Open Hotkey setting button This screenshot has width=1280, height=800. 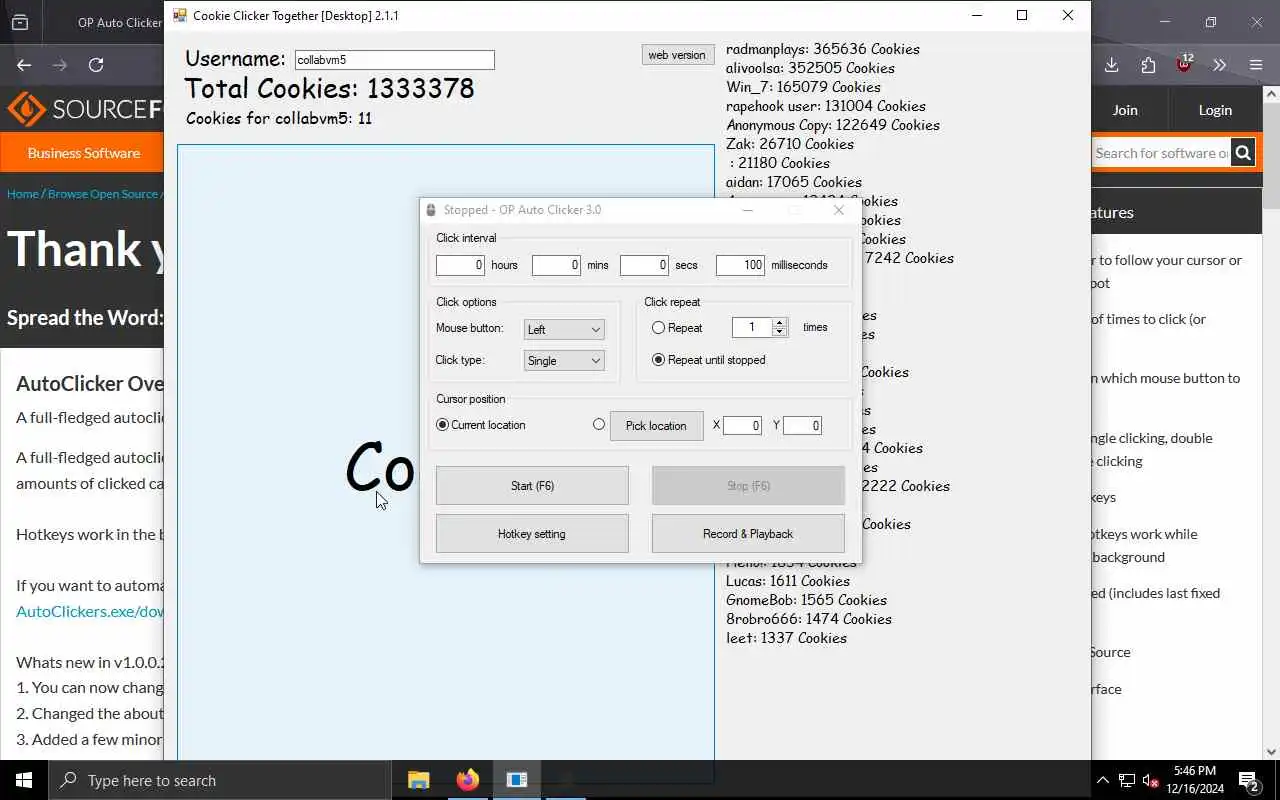tap(532, 533)
